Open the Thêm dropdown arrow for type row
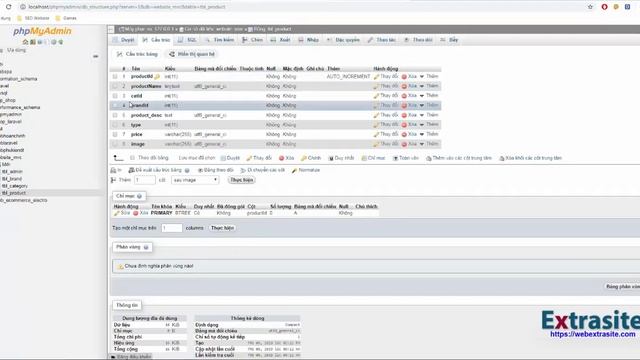The height and width of the screenshot is (360, 640). click(x=422, y=125)
